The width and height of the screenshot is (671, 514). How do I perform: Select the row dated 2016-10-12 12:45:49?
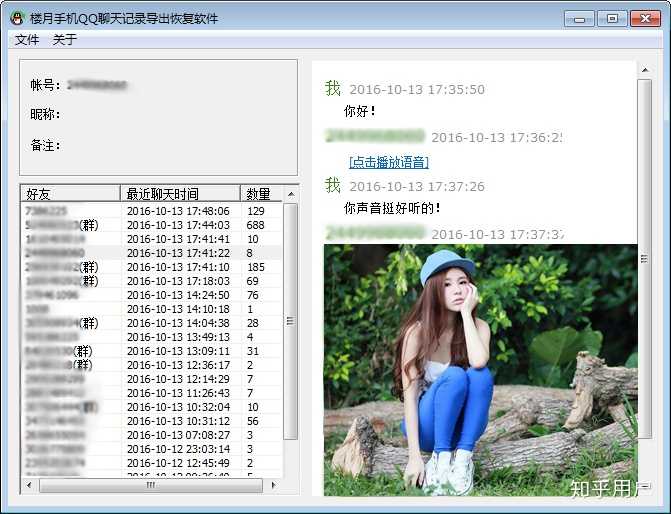point(151,463)
